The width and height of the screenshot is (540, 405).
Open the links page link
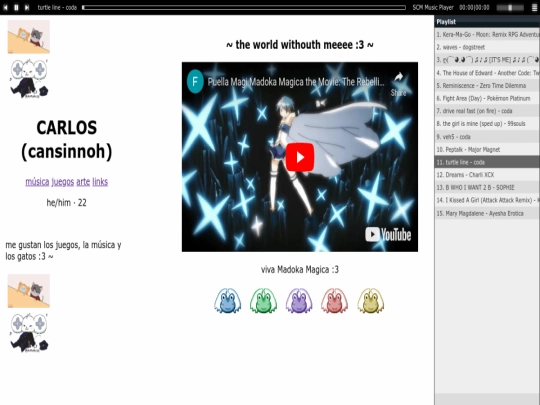(100, 181)
